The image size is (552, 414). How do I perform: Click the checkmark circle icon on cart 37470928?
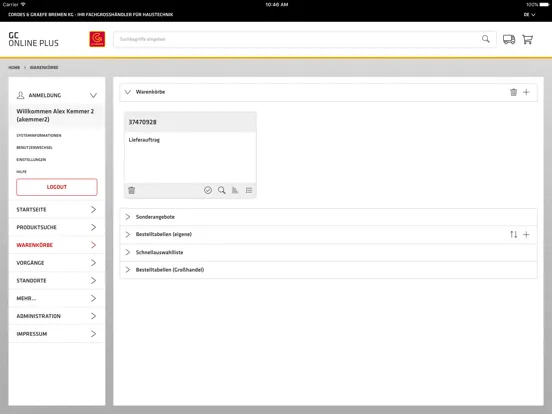pyautogui.click(x=208, y=190)
